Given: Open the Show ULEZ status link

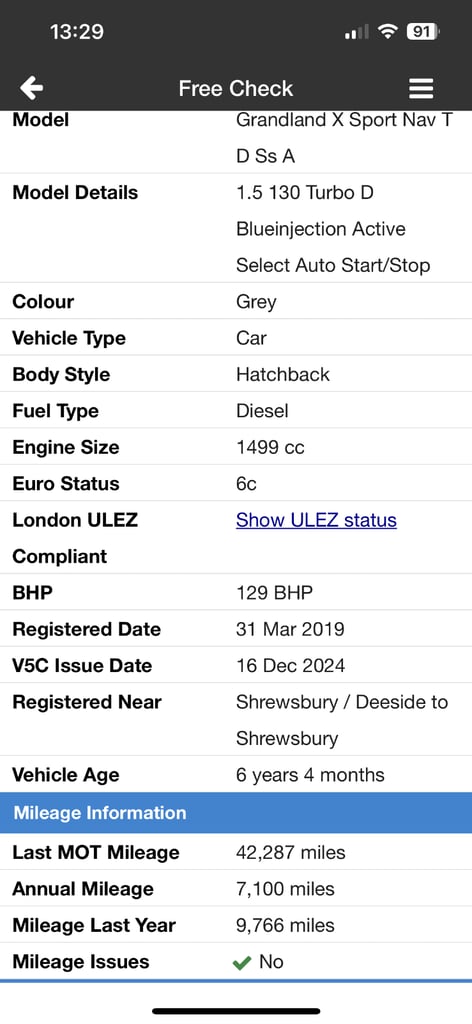Looking at the screenshot, I should pos(316,520).
